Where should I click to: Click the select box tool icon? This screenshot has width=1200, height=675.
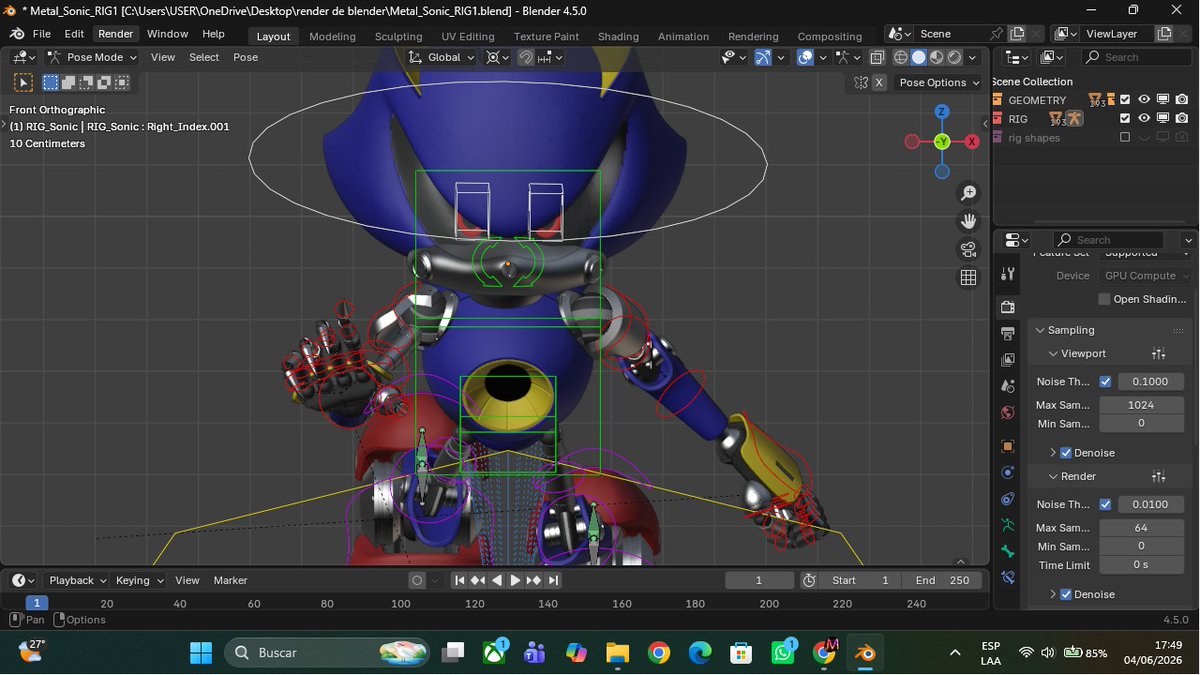point(23,82)
